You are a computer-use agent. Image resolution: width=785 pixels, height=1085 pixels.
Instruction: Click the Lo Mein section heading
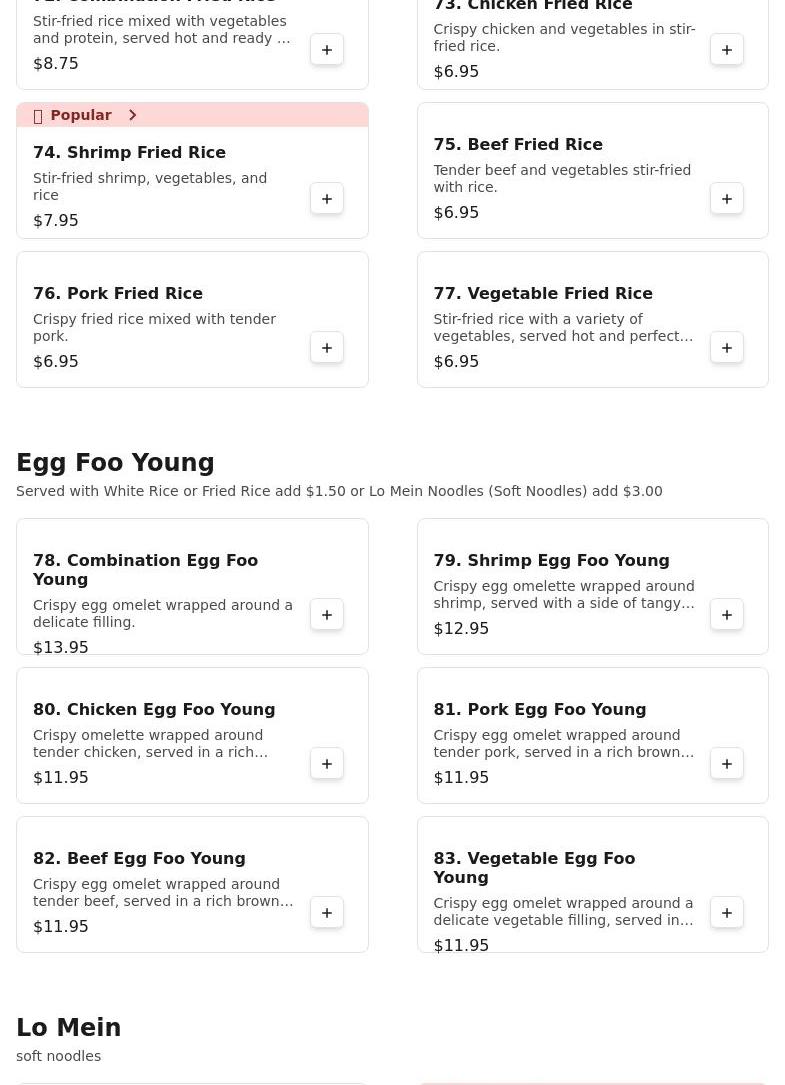[68, 1028]
